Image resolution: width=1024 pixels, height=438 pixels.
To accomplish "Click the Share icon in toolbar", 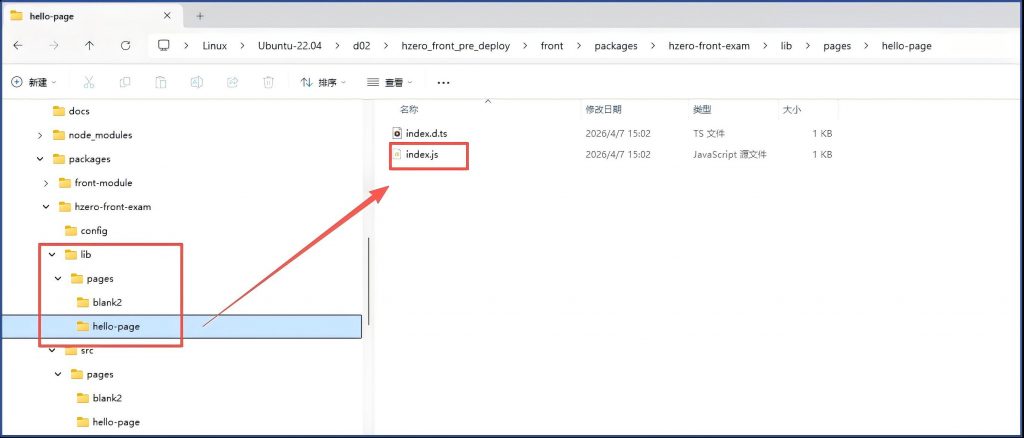I will (232, 82).
